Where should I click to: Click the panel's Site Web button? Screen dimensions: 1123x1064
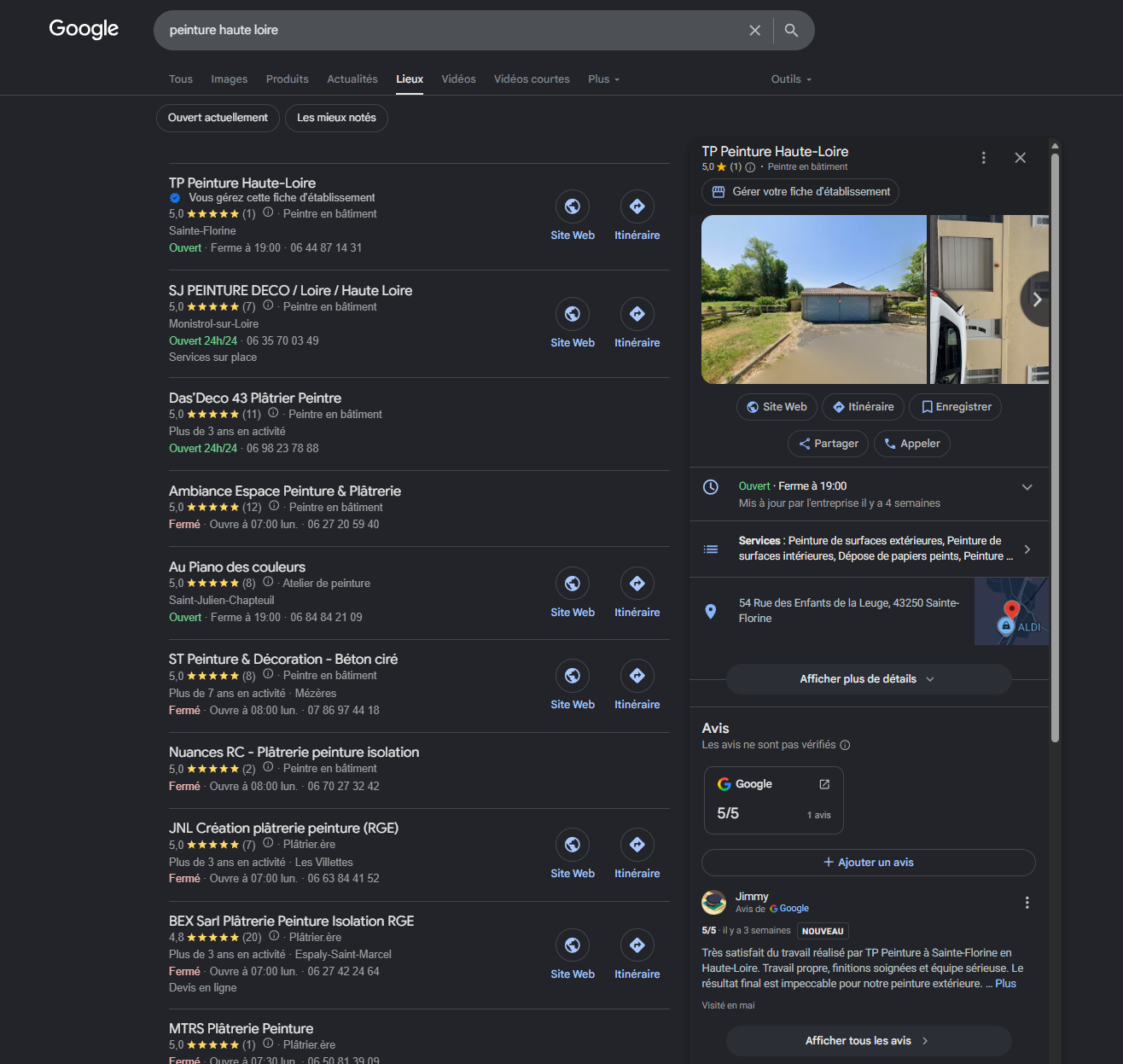[x=777, y=407]
